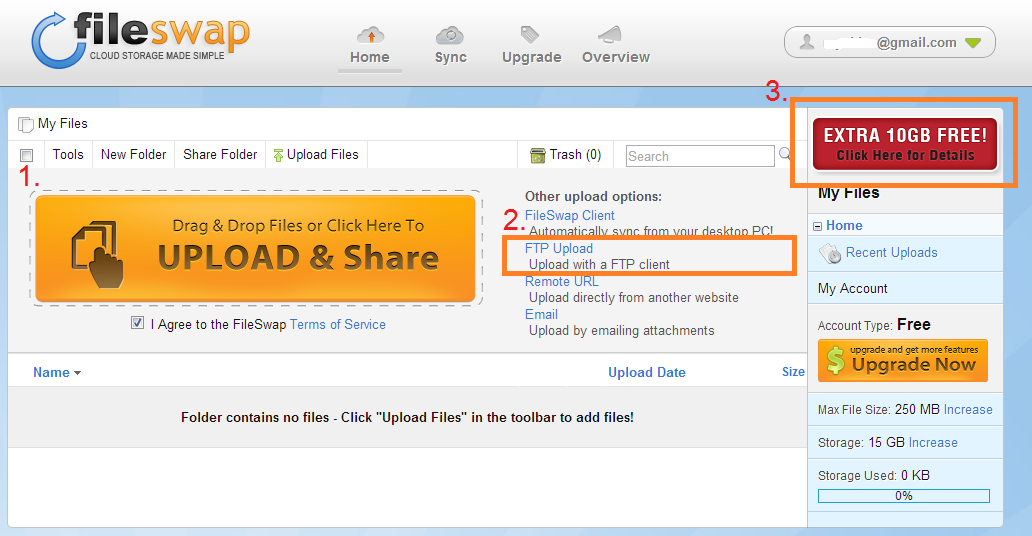Click New Folder in the toolbar
The width and height of the screenshot is (1032, 536).
point(134,155)
